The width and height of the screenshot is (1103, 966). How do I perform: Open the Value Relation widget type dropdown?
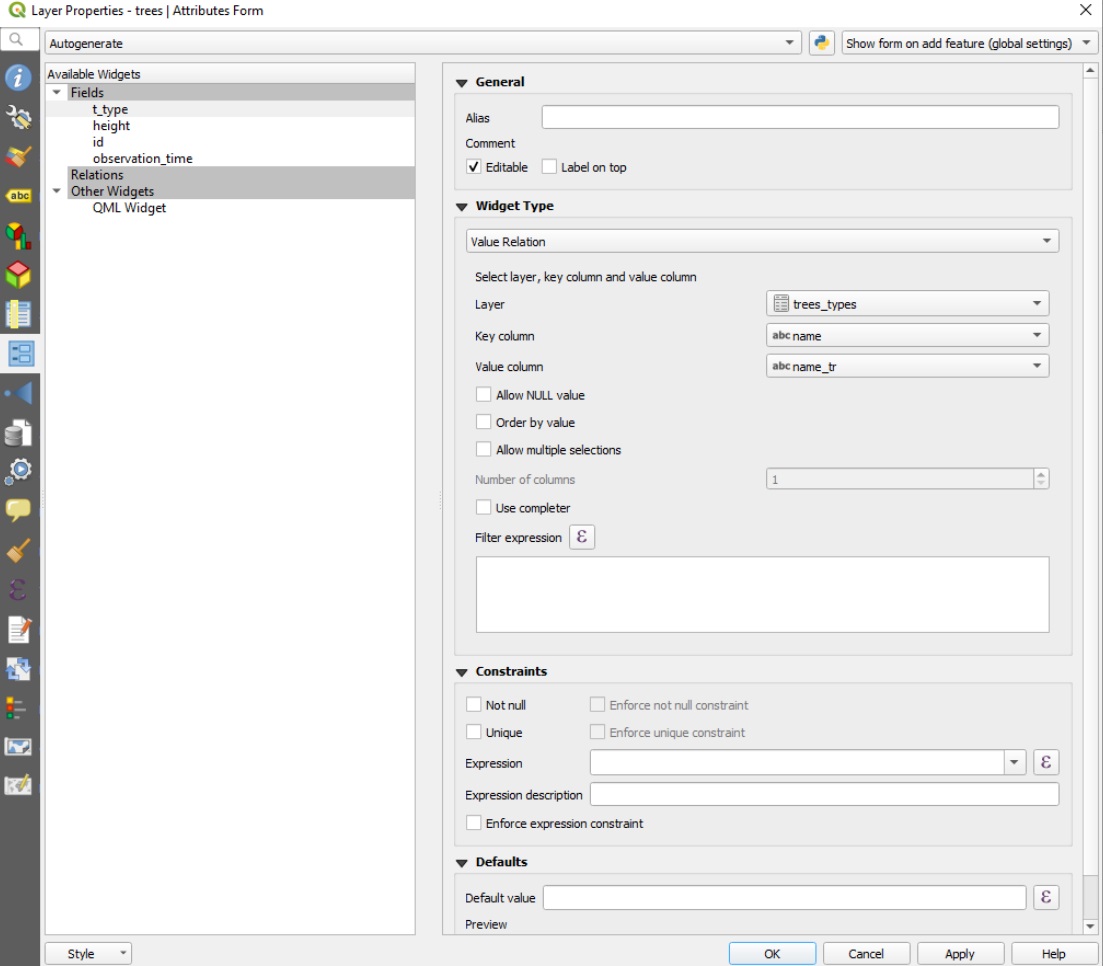point(761,241)
